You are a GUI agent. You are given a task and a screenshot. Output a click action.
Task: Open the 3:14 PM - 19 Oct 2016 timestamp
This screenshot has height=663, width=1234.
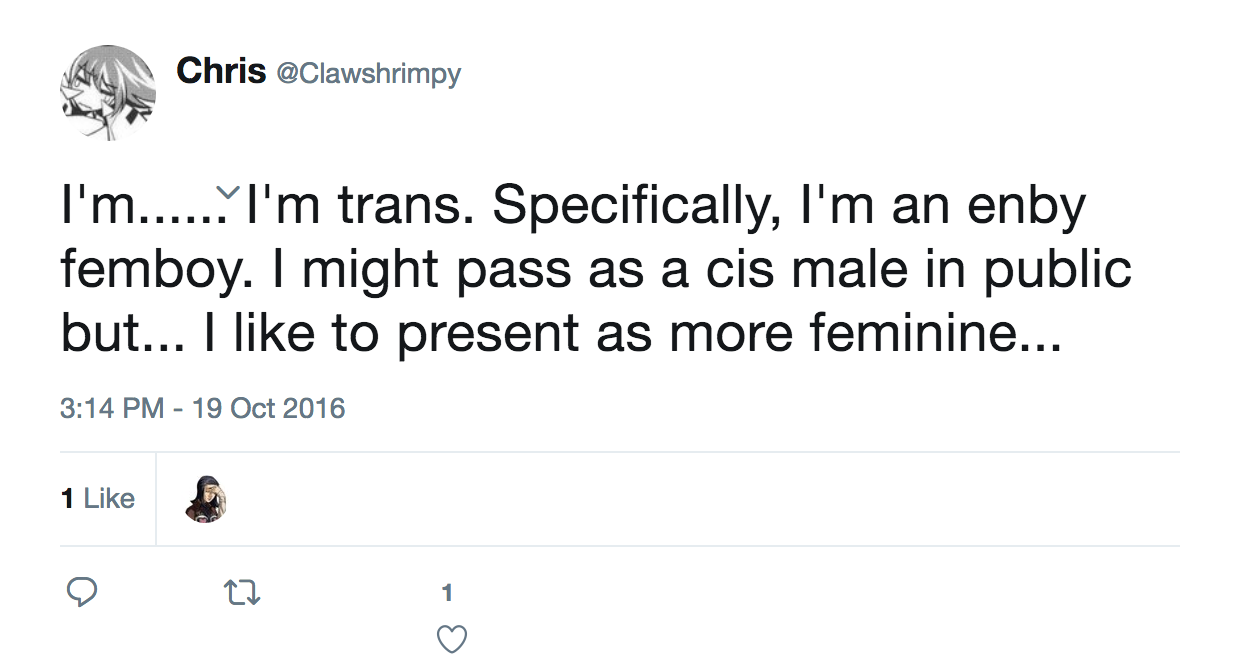tap(202, 408)
